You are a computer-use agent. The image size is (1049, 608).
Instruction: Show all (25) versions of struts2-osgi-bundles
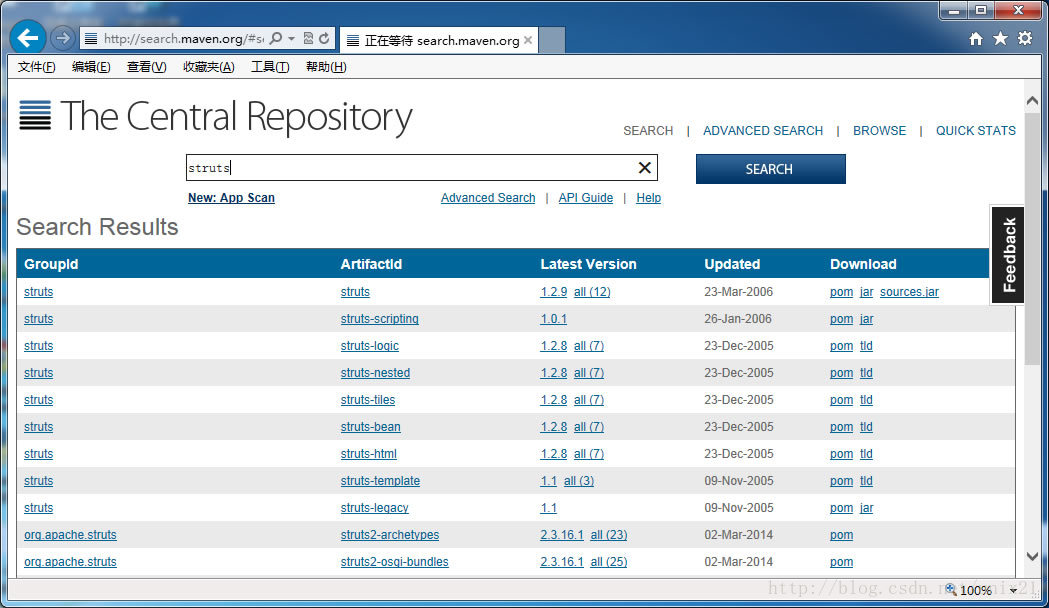click(x=609, y=562)
